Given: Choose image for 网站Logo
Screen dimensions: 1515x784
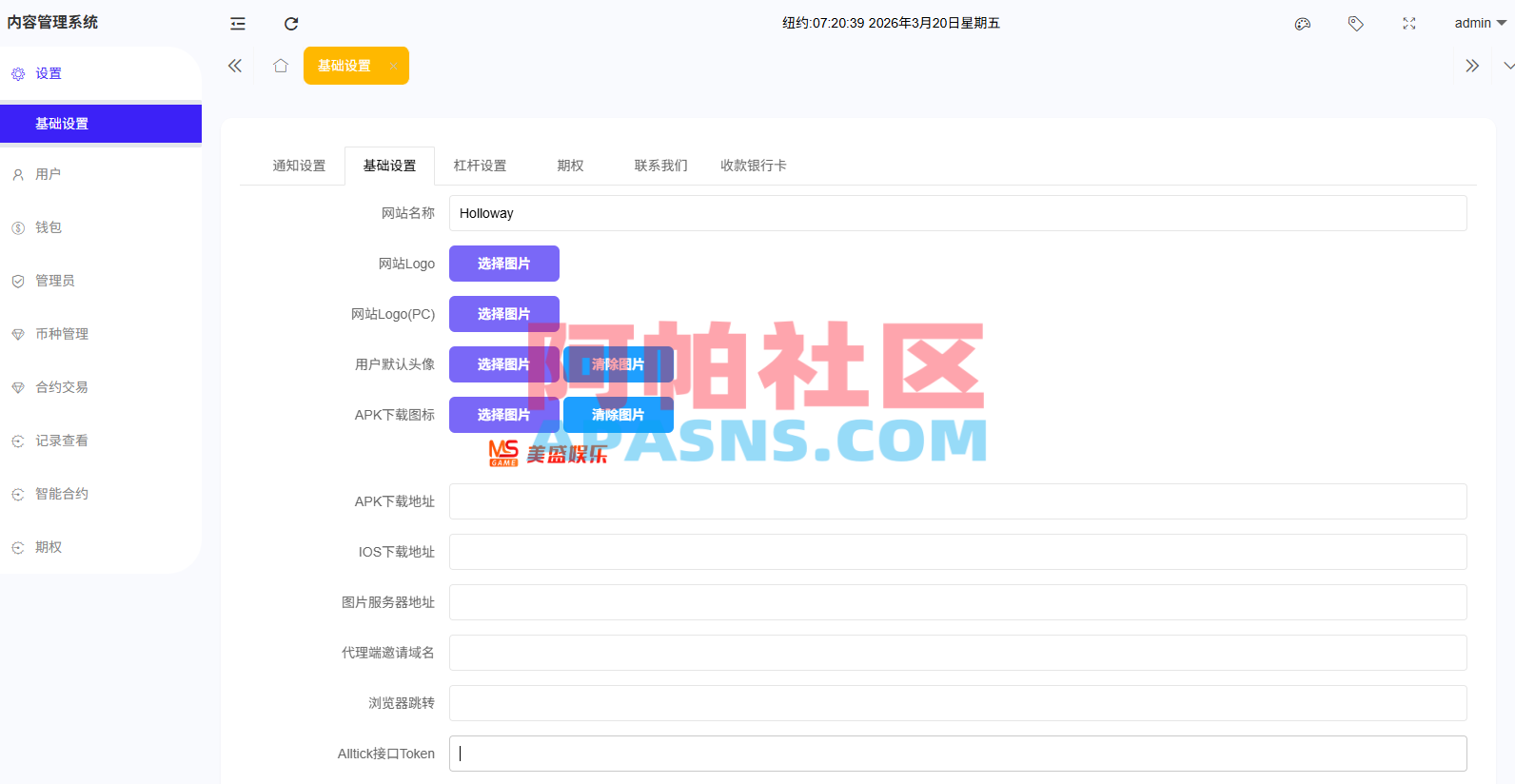Looking at the screenshot, I should [504, 264].
